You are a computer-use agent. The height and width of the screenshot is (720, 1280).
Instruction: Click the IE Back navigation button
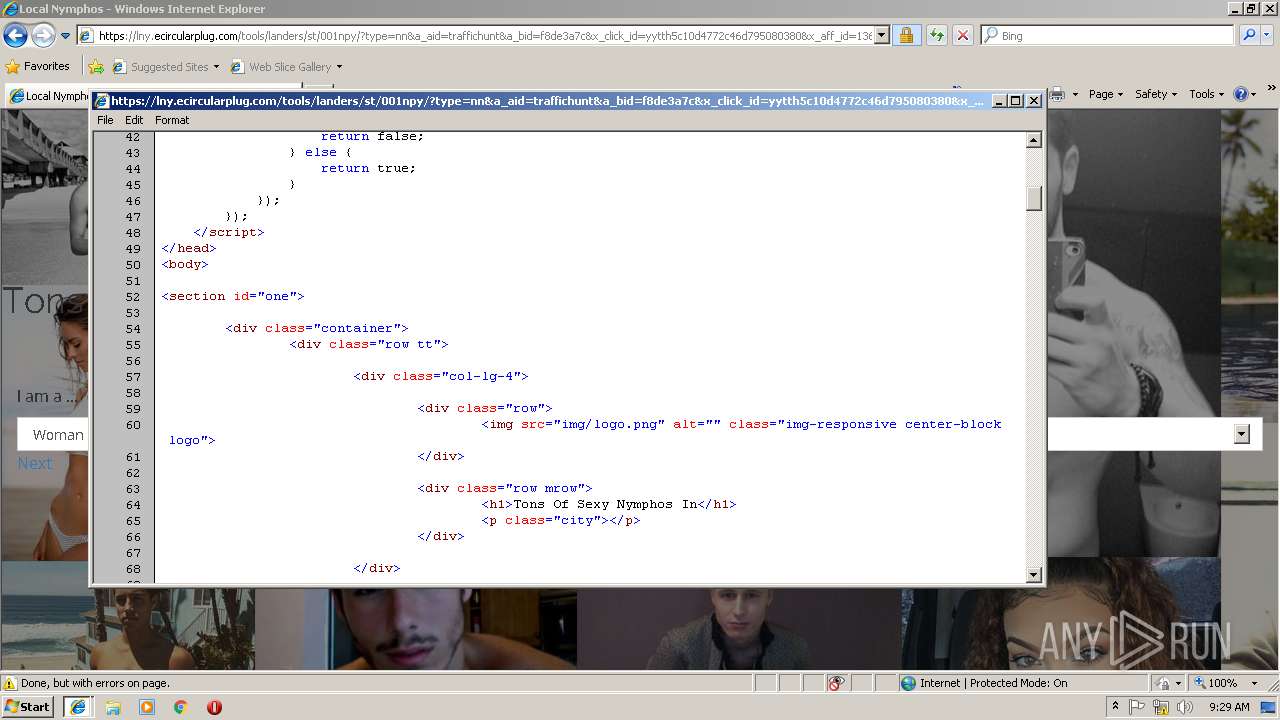coord(15,36)
